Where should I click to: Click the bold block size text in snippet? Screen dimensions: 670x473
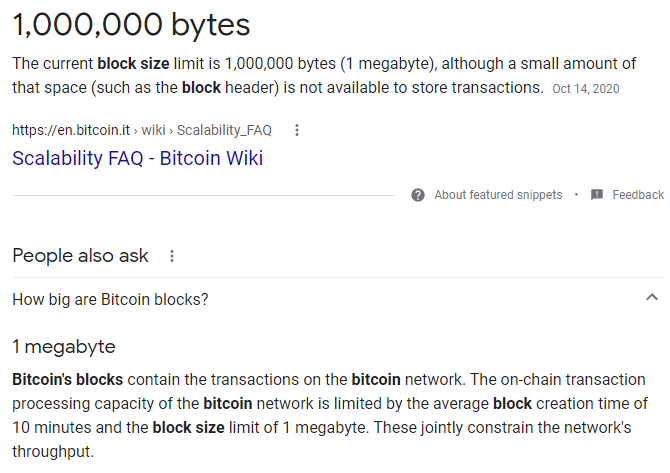click(x=133, y=64)
